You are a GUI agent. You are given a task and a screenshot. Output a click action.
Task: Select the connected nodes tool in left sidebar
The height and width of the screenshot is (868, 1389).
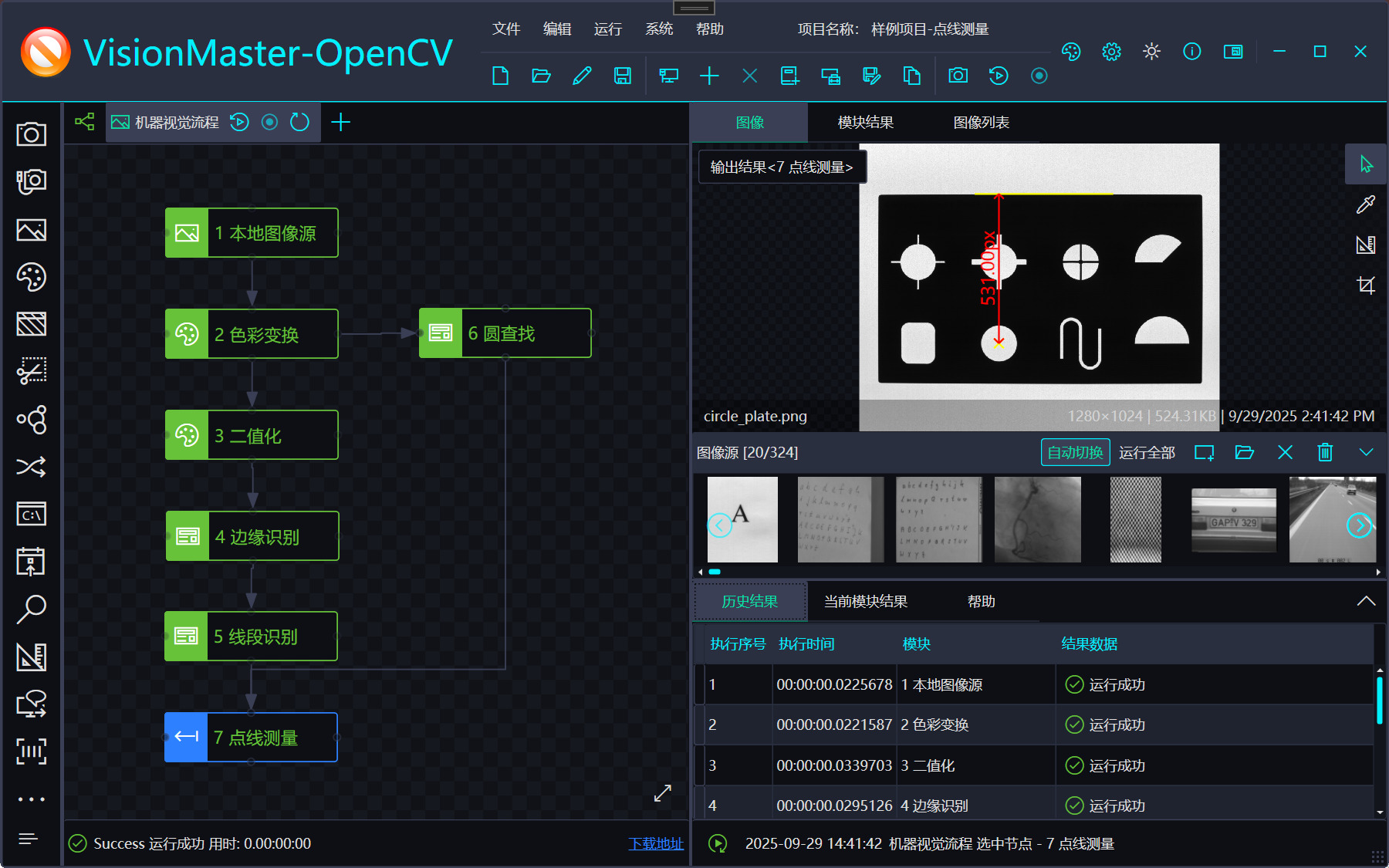pos(32,420)
